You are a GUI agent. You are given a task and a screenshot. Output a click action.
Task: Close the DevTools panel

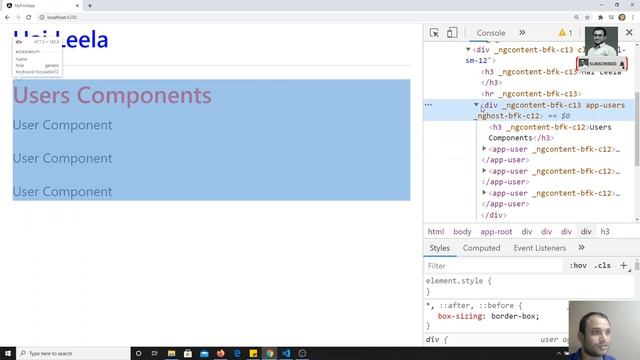pyautogui.click(x=629, y=32)
